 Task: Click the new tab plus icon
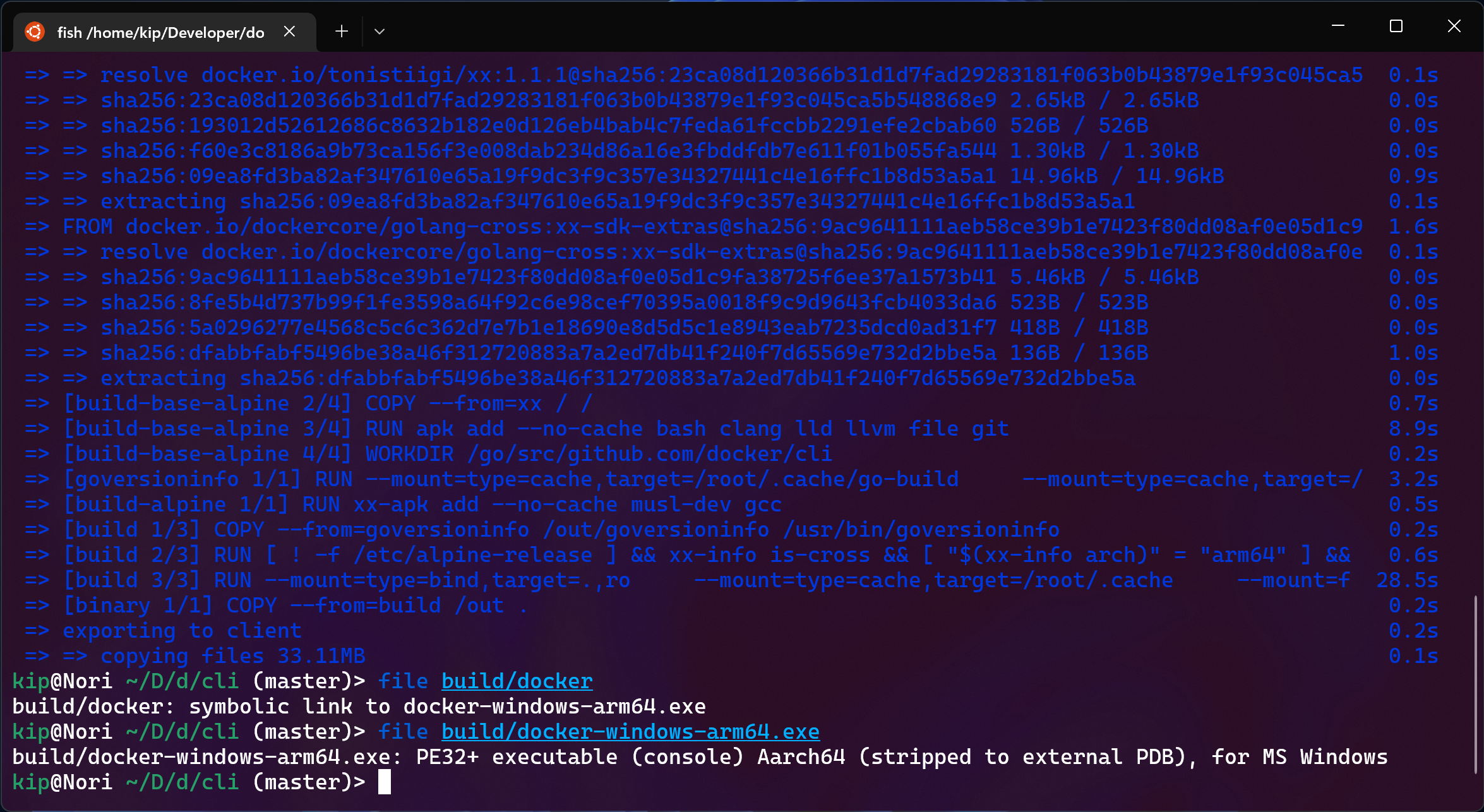(340, 30)
